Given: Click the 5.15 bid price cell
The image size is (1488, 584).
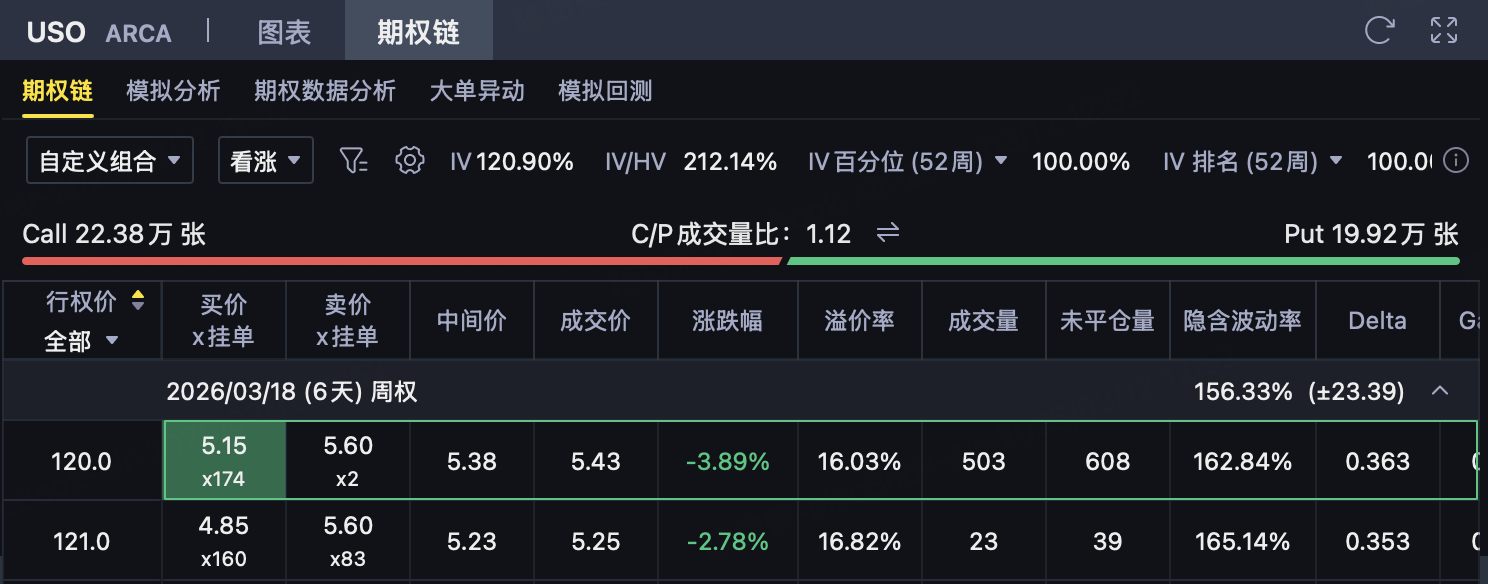Looking at the screenshot, I should [224, 460].
